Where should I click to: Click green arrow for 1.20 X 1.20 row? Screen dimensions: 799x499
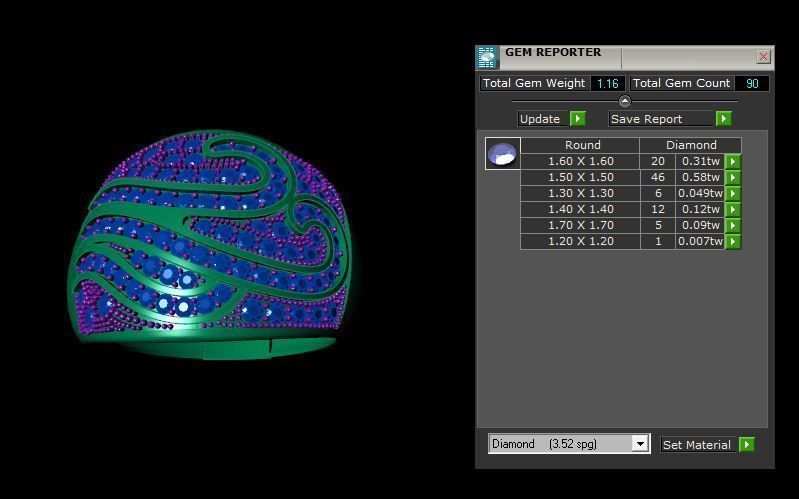pyautogui.click(x=733, y=241)
